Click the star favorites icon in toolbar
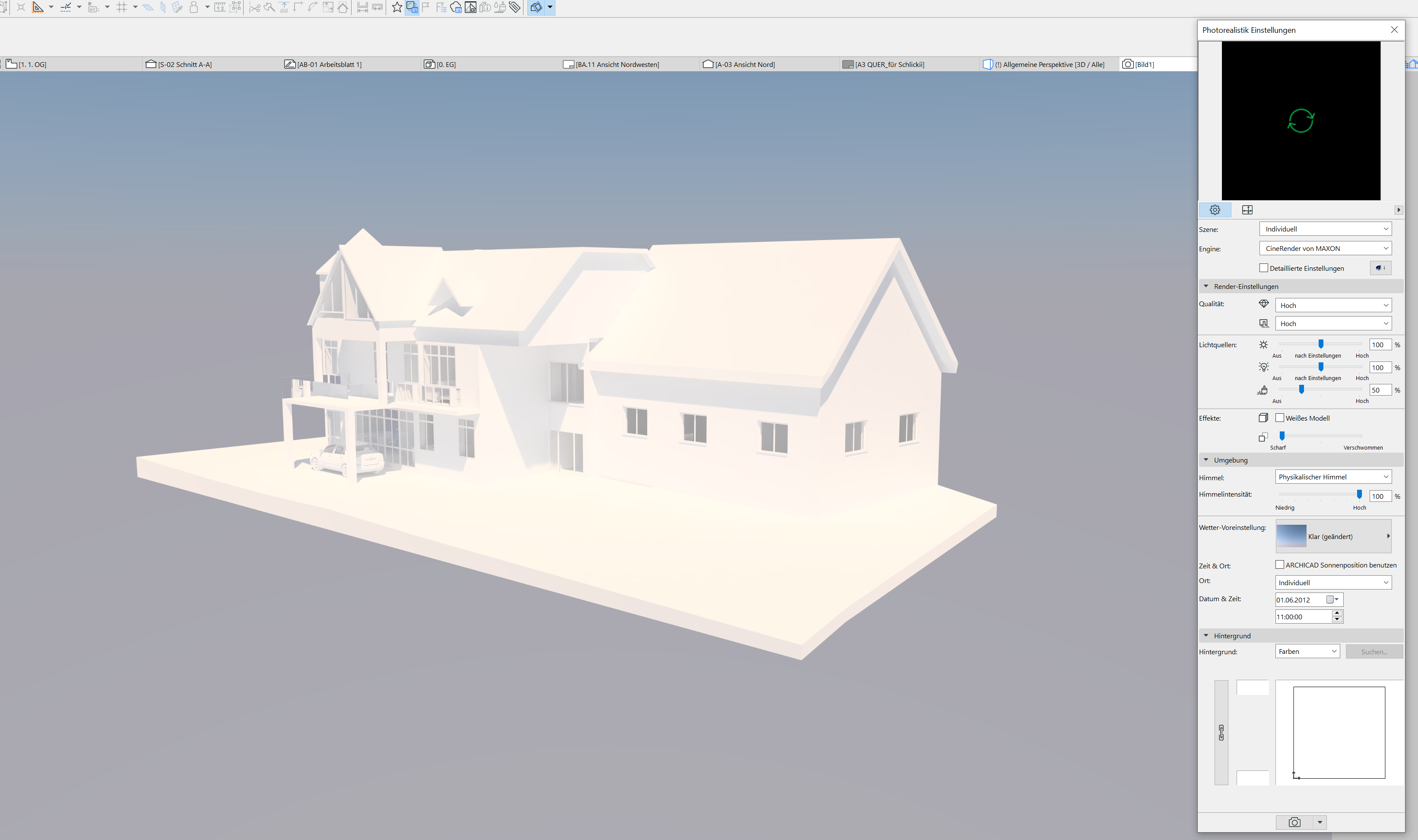 pyautogui.click(x=397, y=7)
